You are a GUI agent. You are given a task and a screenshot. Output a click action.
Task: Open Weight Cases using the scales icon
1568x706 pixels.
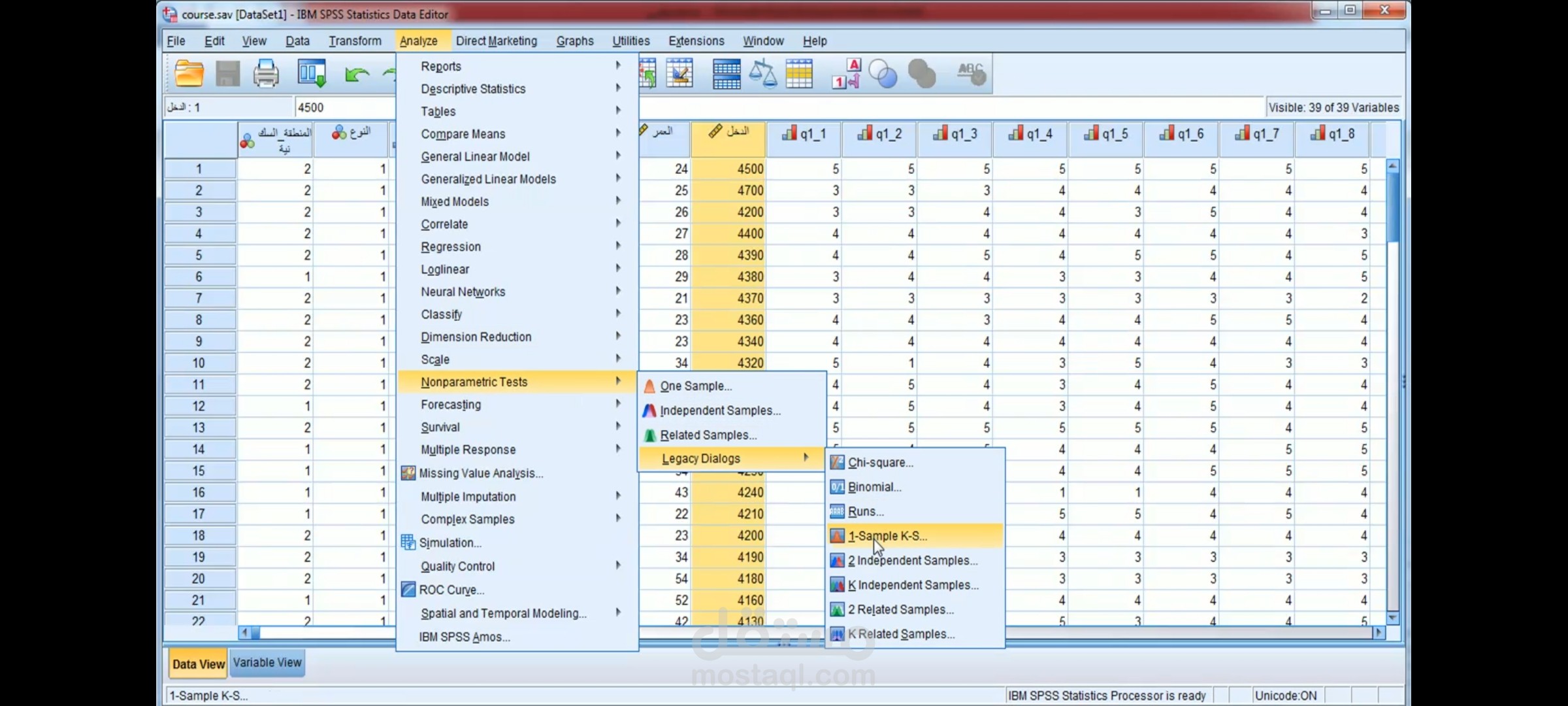[763, 73]
